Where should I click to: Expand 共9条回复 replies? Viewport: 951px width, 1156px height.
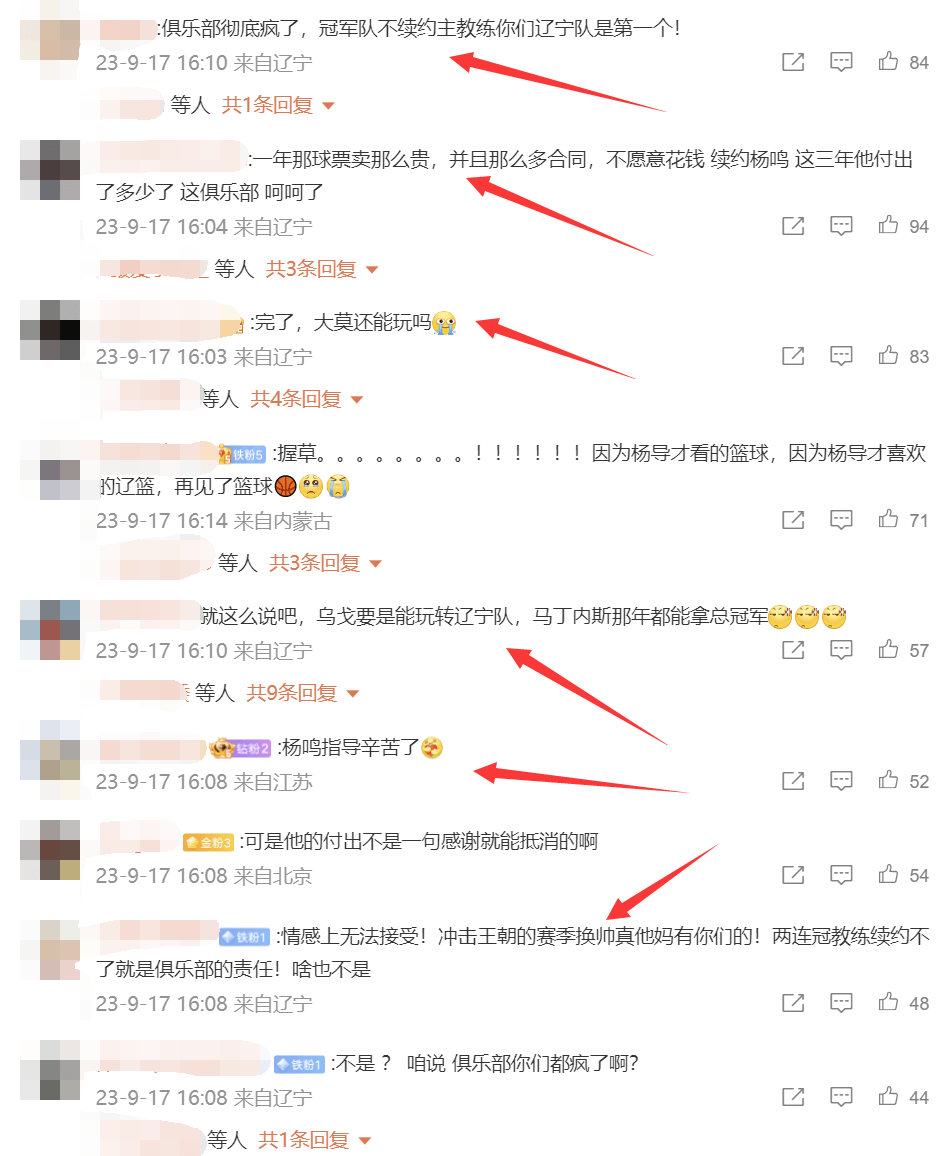302,693
